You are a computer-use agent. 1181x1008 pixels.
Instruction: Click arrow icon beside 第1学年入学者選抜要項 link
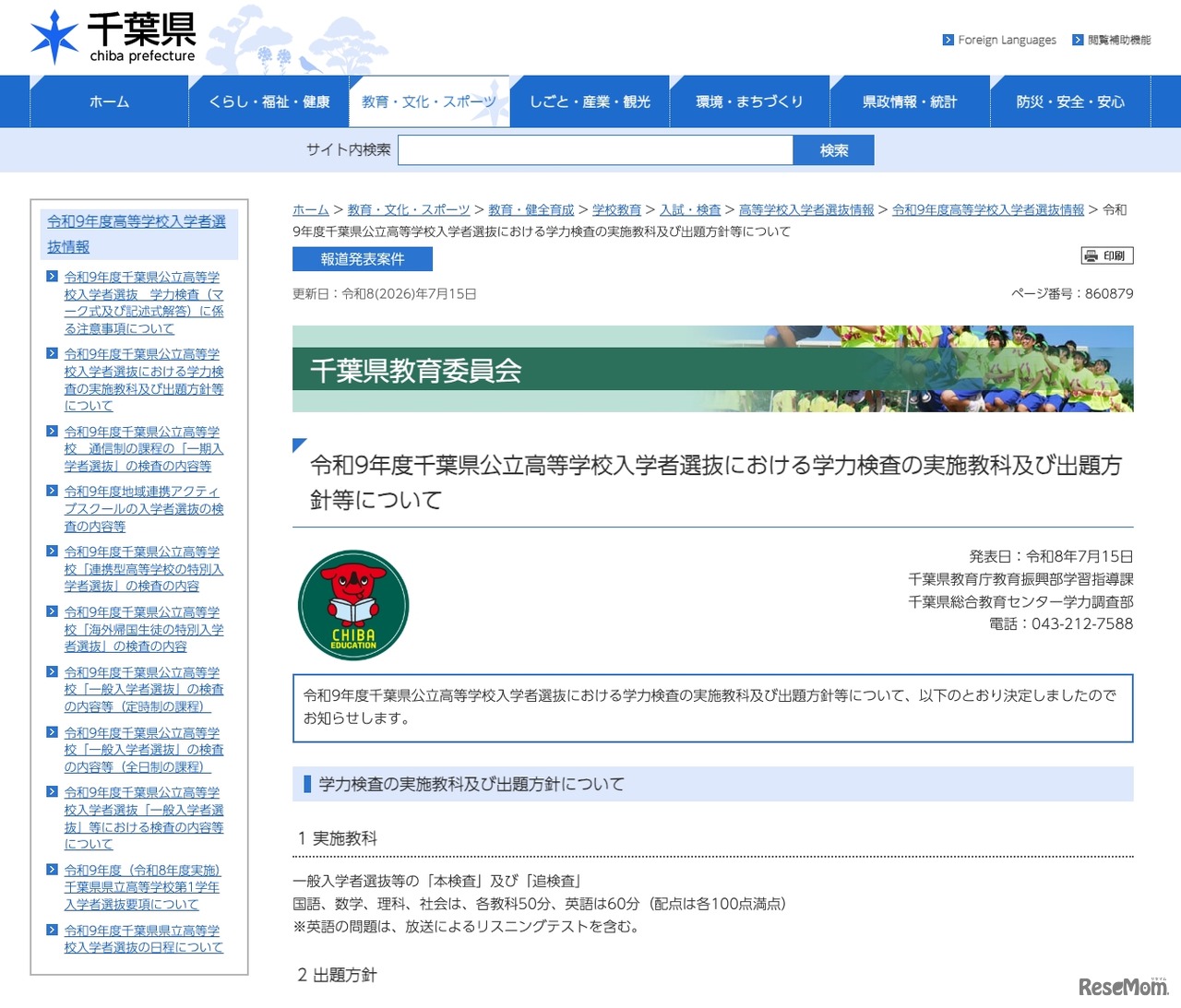[x=53, y=869]
